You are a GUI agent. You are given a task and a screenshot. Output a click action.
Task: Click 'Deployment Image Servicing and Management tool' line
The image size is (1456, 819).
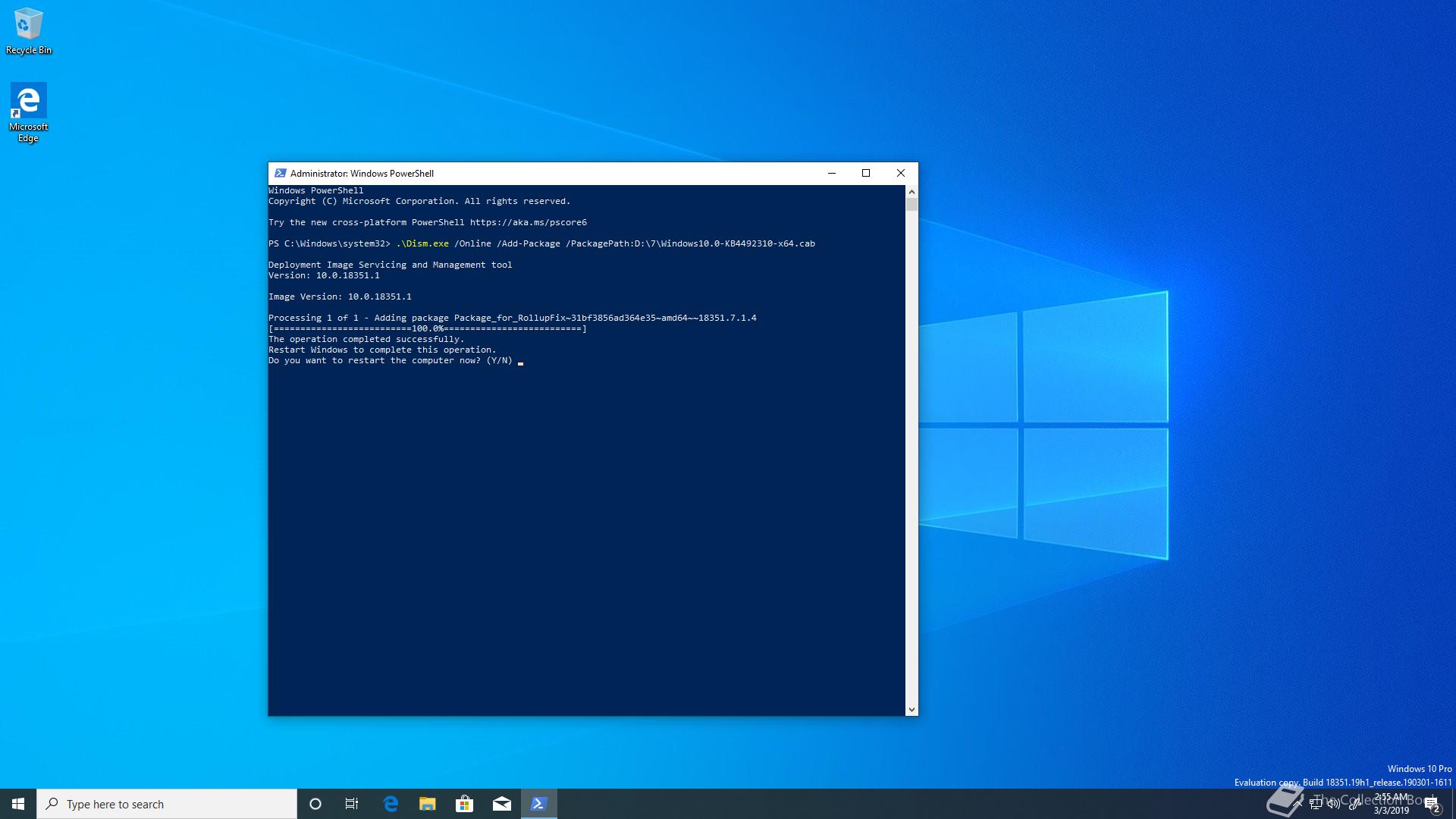click(390, 265)
